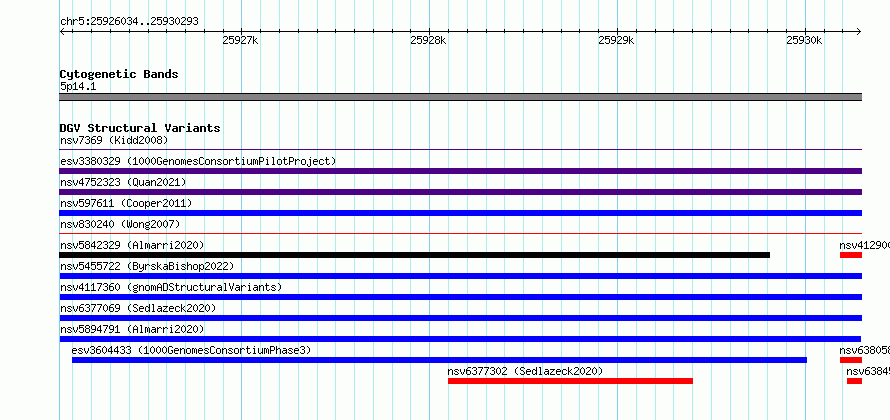Image resolution: width=890 pixels, height=420 pixels.
Task: Click the cut-off nsv41290 label at right
Action: coord(864,245)
